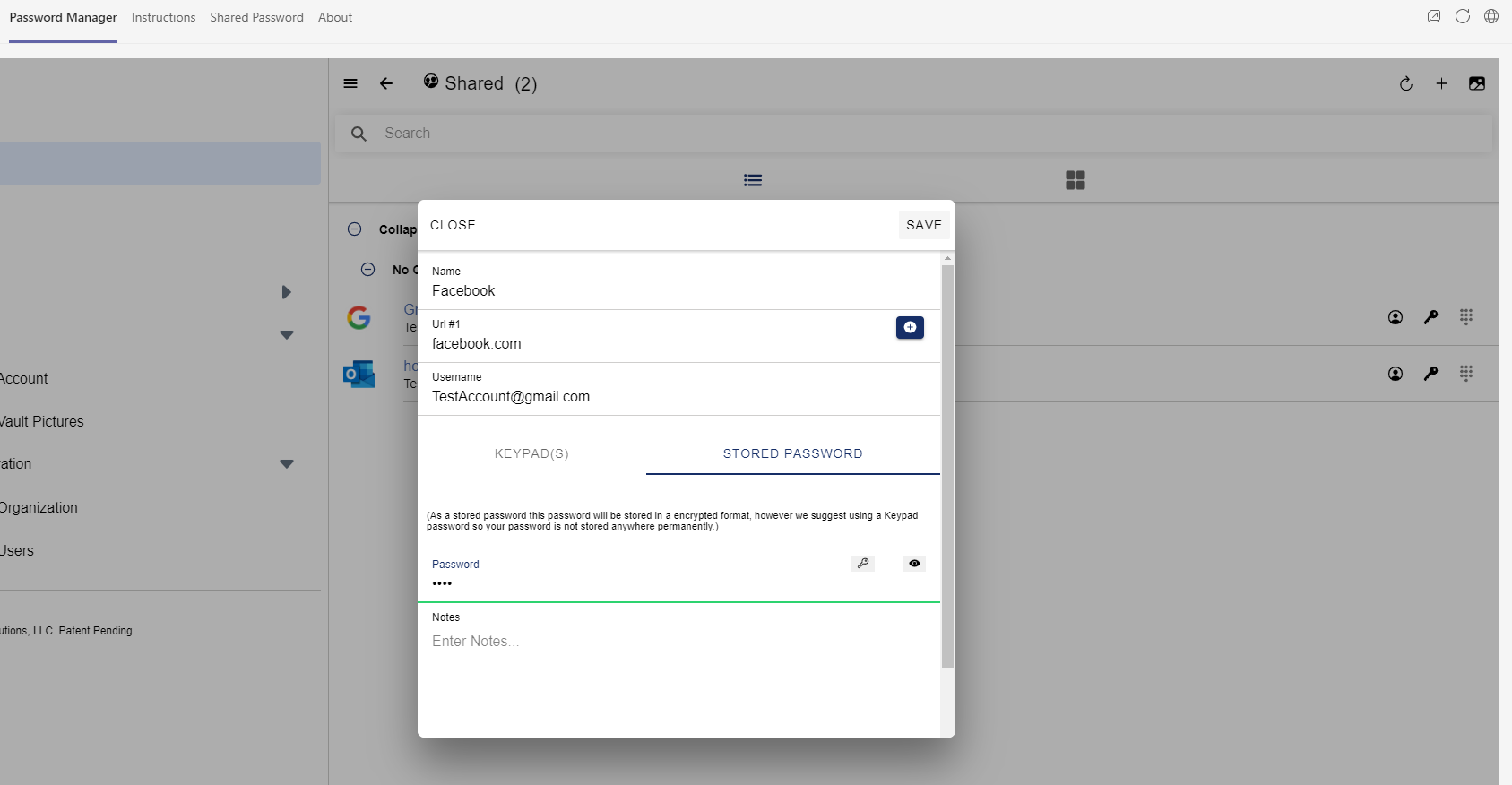This screenshot has width=1512, height=785.
Task: Open Vault Pictures in the sidebar
Action: coord(42,421)
